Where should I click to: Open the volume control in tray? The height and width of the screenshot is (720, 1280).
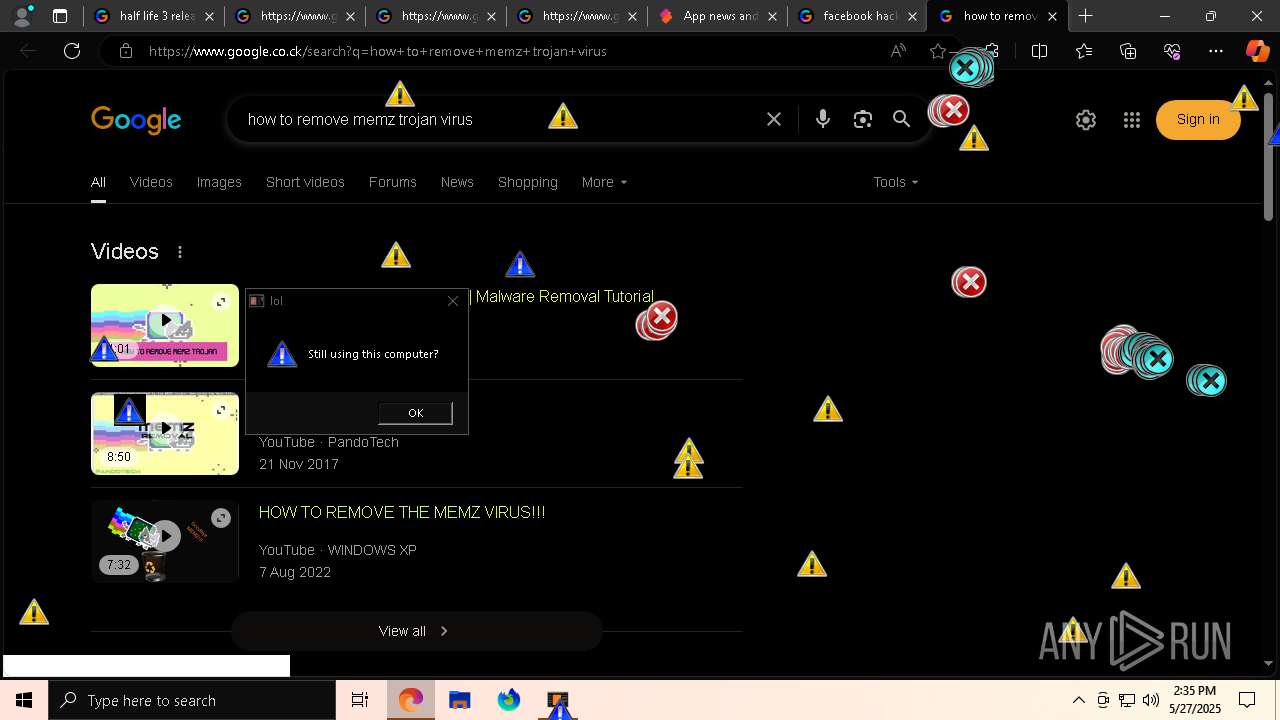tap(1151, 700)
